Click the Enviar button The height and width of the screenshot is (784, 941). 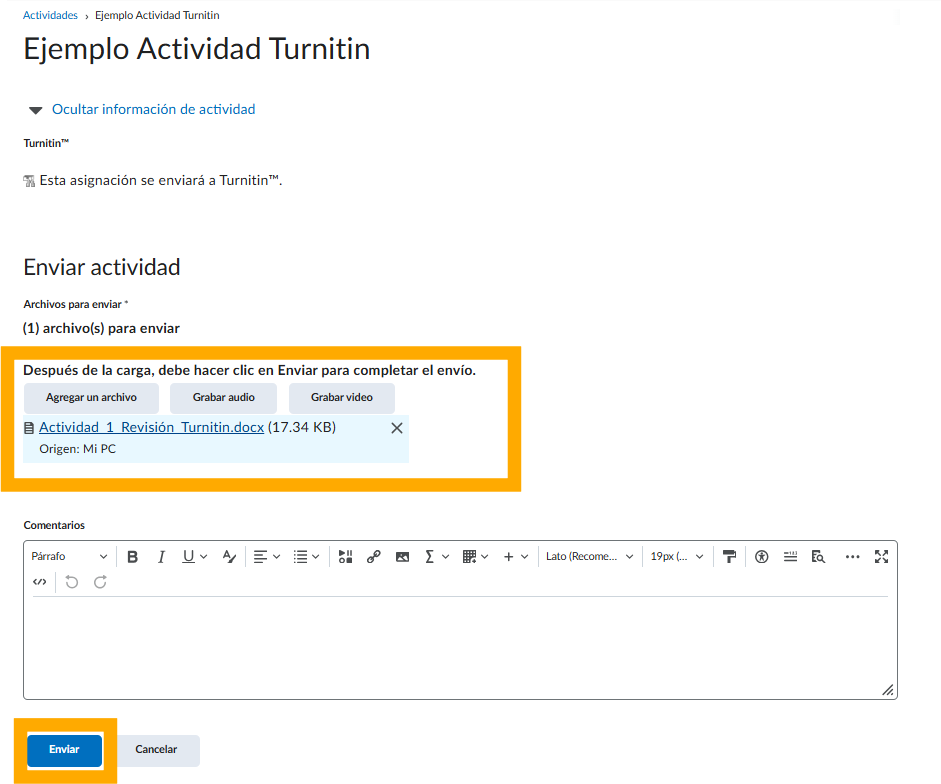coord(65,750)
